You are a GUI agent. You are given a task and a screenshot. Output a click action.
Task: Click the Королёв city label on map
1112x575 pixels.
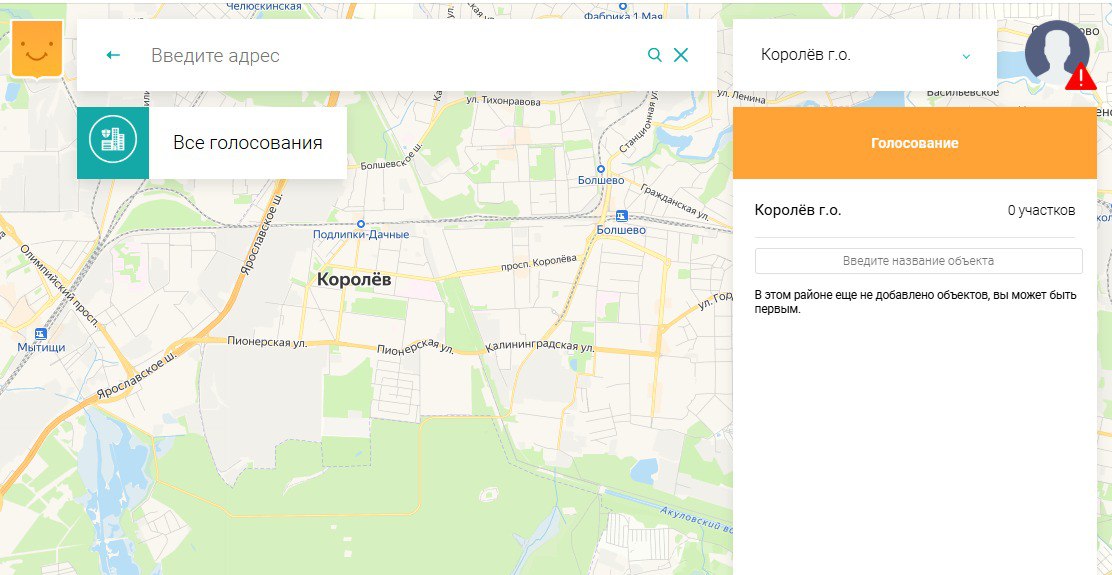coord(354,280)
